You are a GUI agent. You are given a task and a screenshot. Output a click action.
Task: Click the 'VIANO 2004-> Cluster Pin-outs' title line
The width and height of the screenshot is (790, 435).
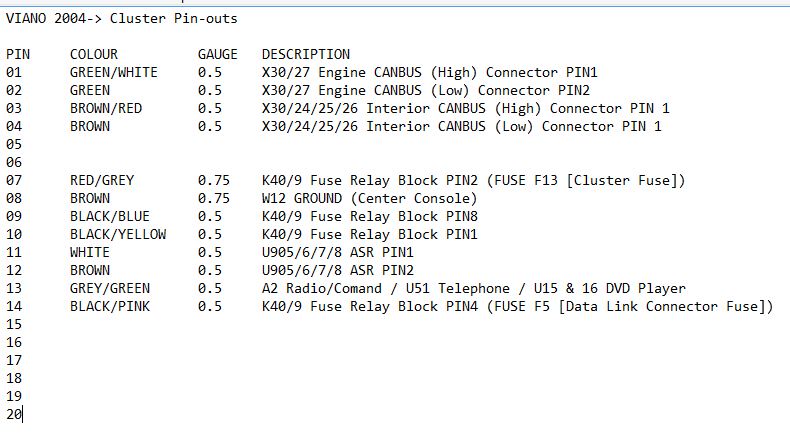tap(121, 18)
